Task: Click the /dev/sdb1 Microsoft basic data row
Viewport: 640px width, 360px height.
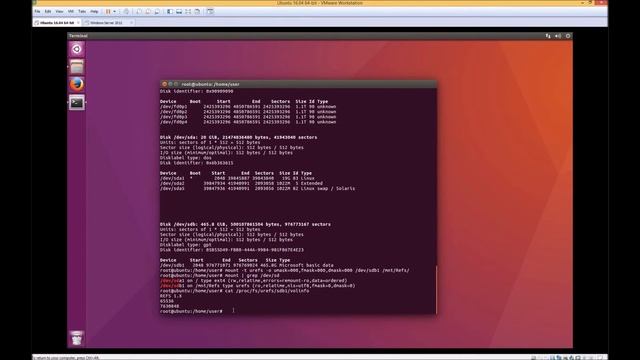Action: [x=247, y=265]
